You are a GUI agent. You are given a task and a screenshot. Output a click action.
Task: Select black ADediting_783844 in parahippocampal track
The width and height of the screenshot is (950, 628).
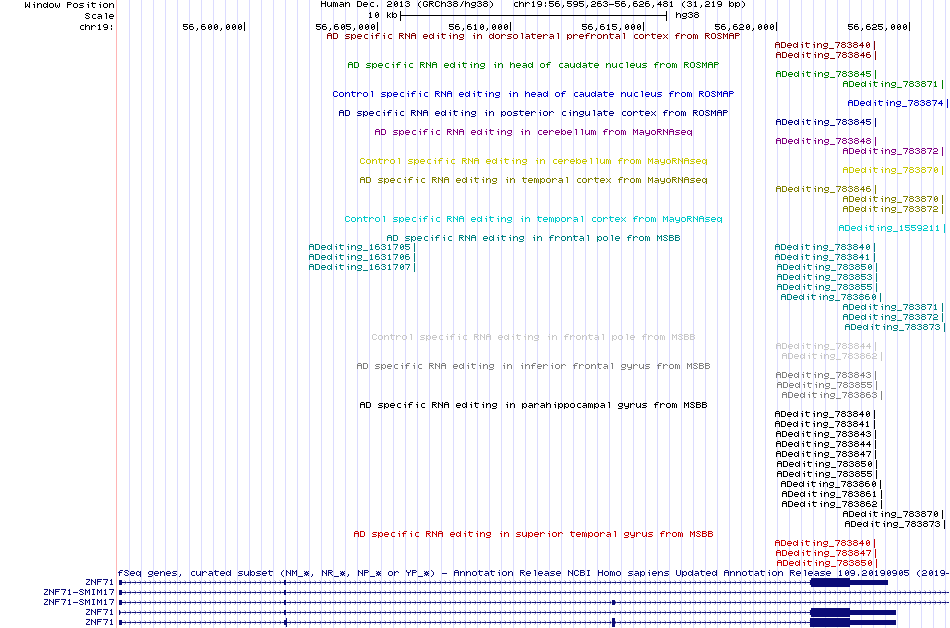pyautogui.click(x=825, y=445)
